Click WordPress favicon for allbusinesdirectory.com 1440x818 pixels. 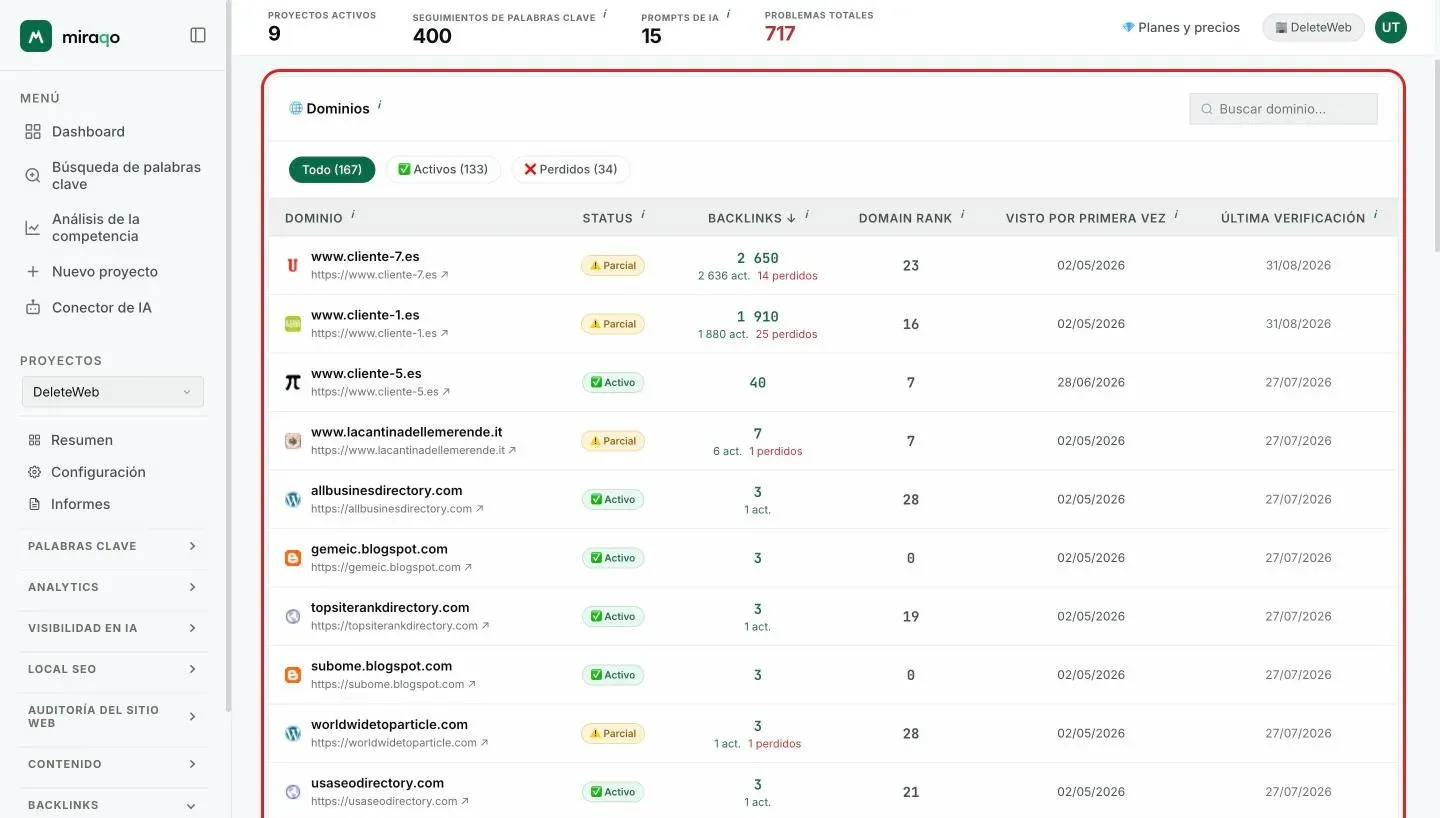coord(293,499)
